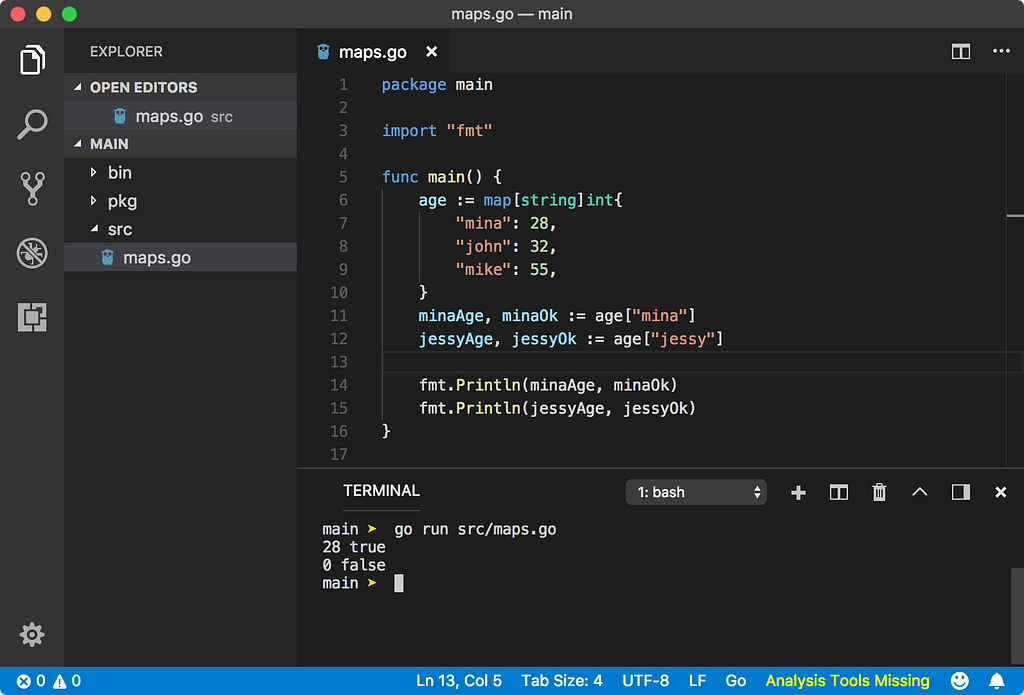Click fmt.Println(jessyAge, jessyOk) line
This screenshot has width=1024, height=695.
[557, 408]
